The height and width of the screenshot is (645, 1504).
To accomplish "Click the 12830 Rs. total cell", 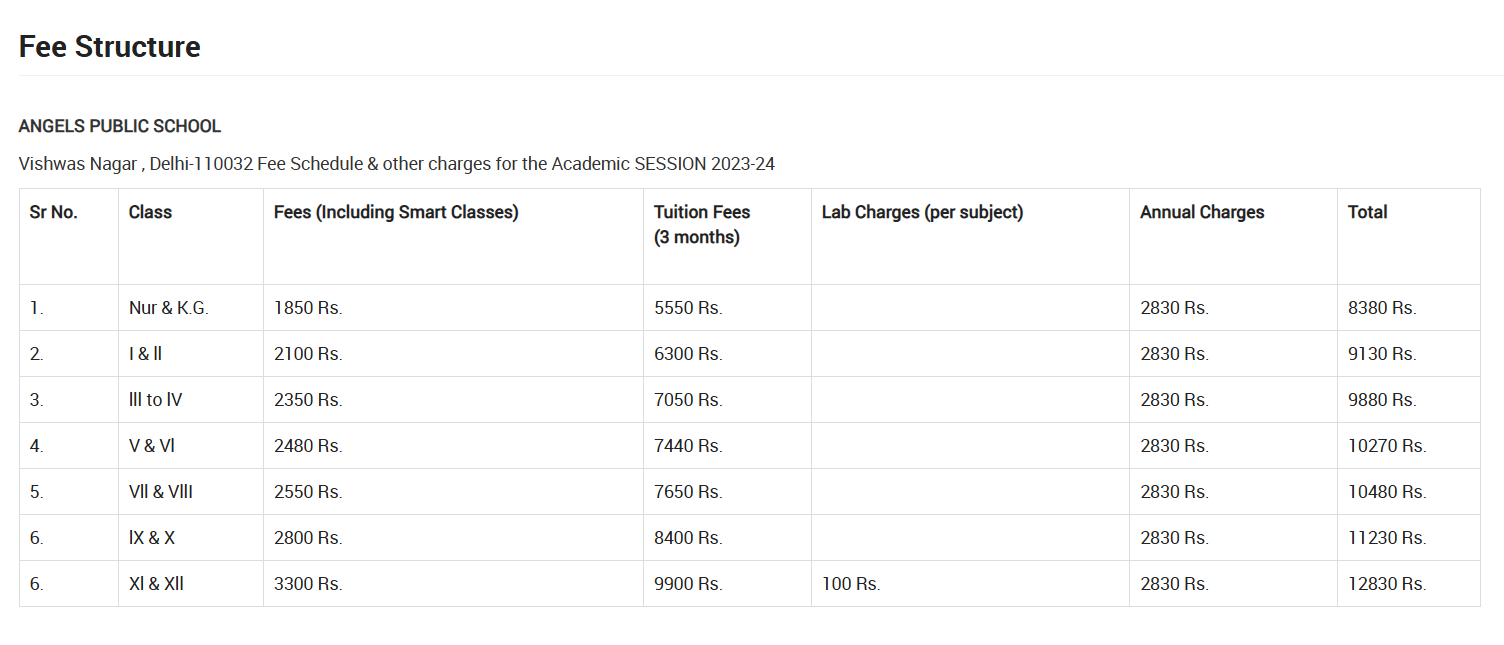I will tap(1387, 584).
